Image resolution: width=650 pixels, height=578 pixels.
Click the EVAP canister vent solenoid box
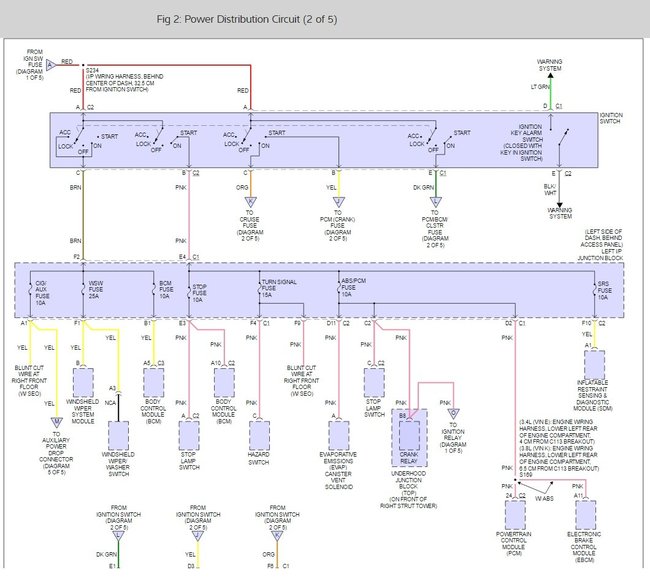click(x=339, y=435)
